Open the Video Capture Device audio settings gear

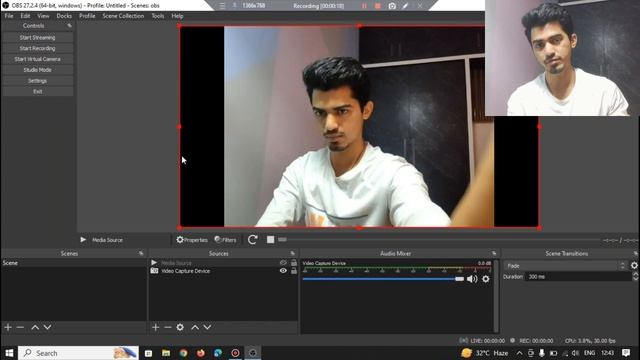tap(486, 279)
